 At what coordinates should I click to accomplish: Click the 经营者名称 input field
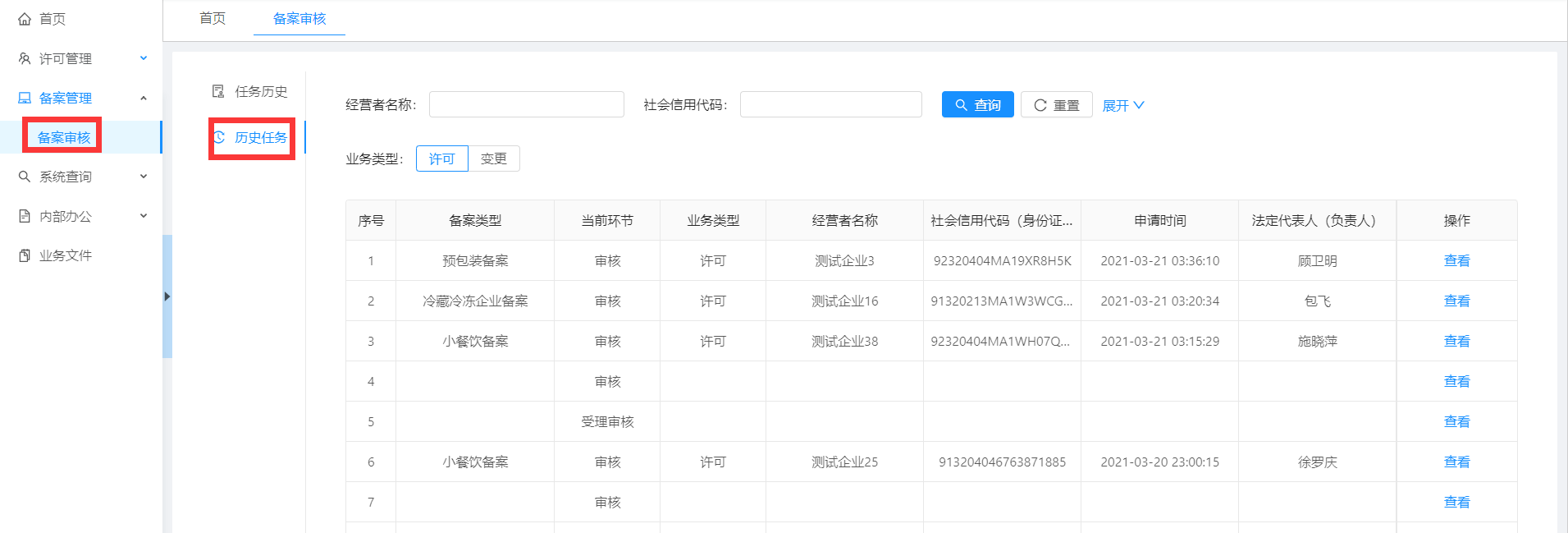(x=526, y=104)
